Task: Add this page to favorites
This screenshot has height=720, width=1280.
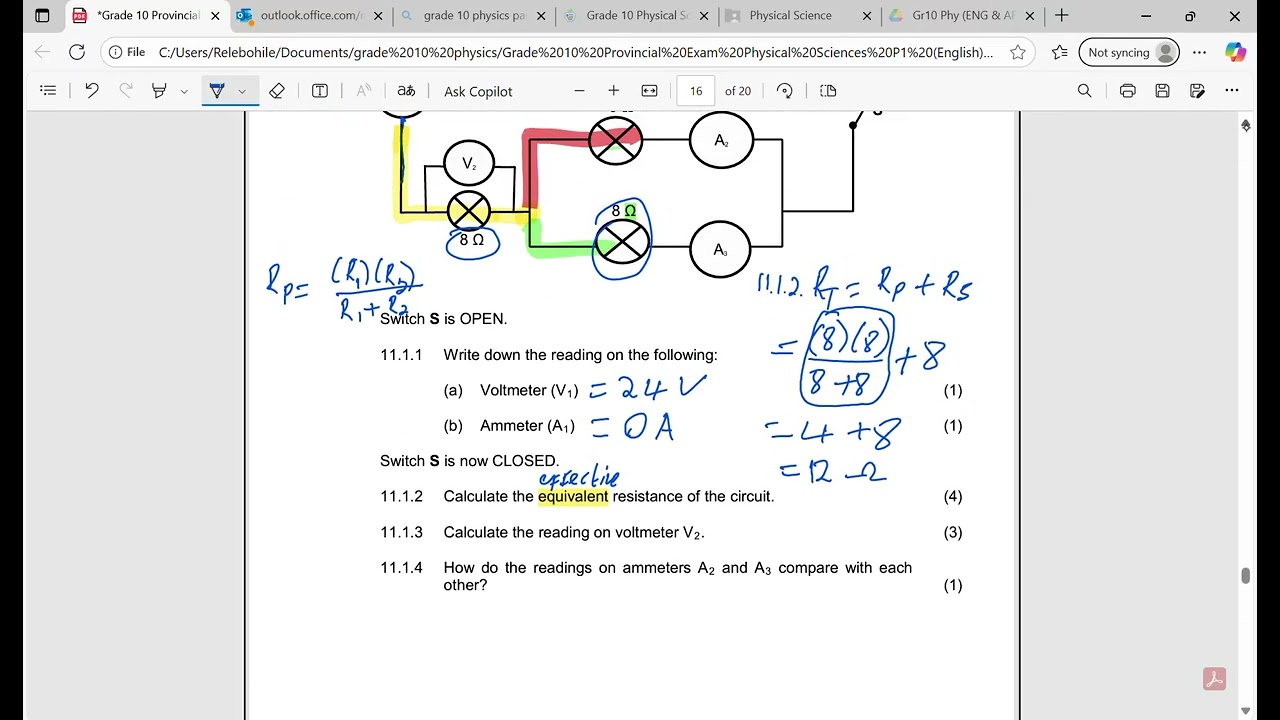Action: (x=1018, y=52)
